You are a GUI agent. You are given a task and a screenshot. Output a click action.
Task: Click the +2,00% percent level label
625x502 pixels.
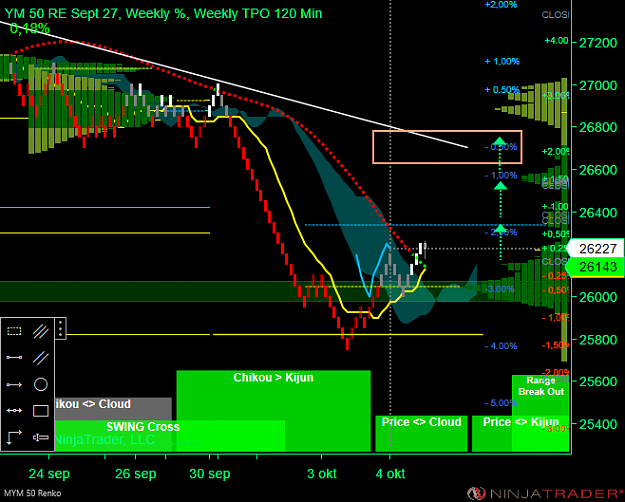coord(501,5)
